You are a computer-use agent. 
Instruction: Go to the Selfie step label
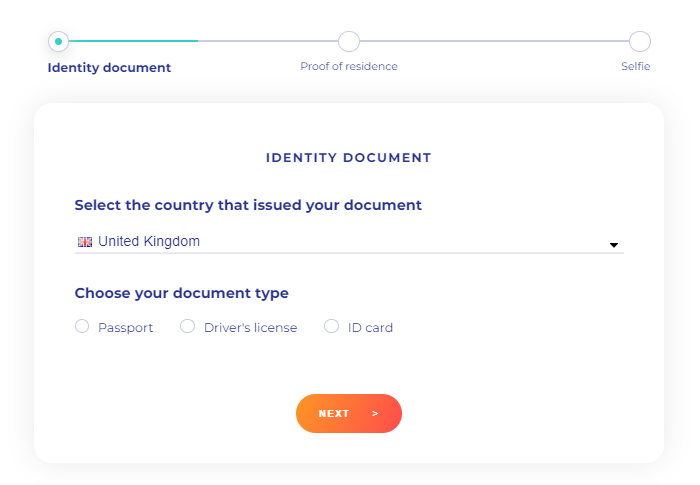point(636,67)
